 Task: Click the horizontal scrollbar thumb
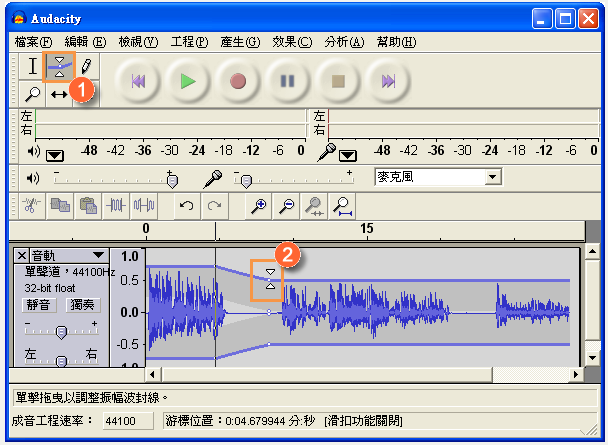click(x=327, y=374)
